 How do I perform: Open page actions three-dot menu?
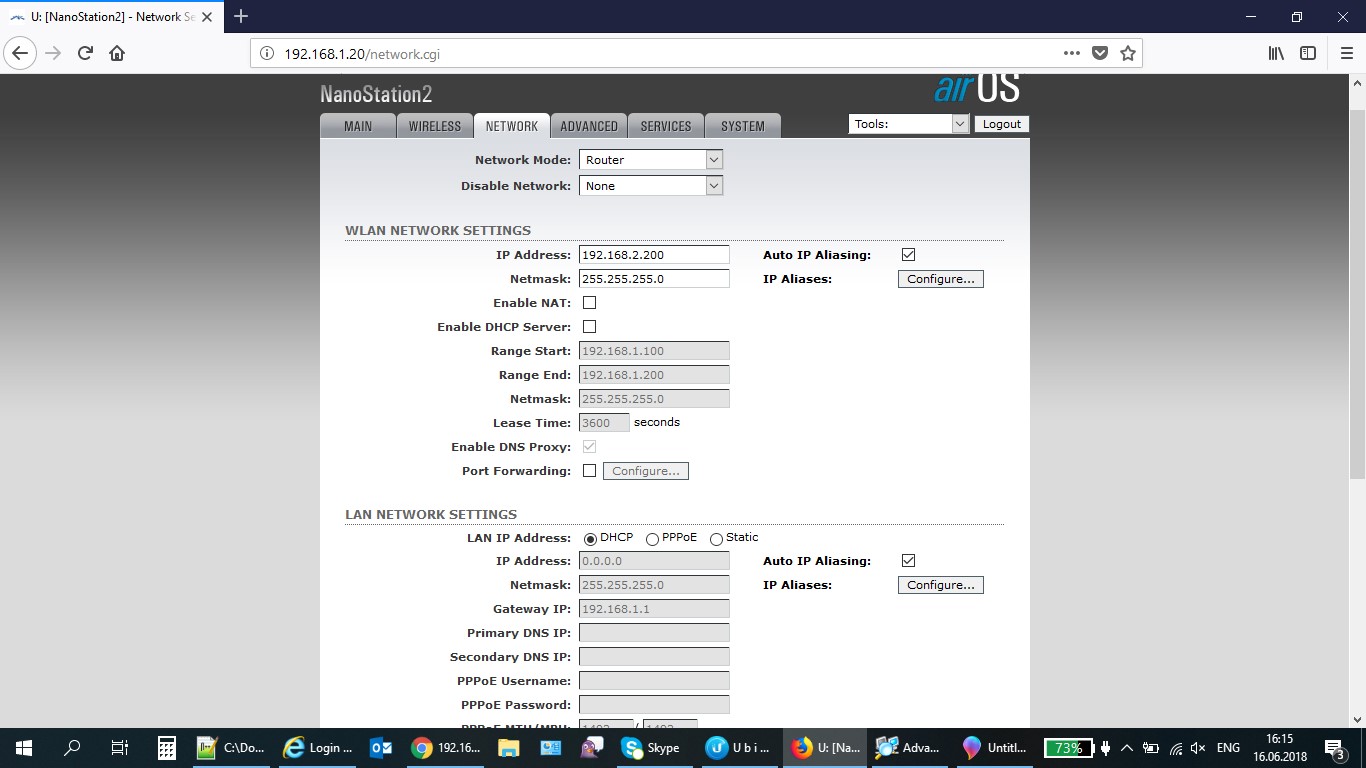point(1071,53)
